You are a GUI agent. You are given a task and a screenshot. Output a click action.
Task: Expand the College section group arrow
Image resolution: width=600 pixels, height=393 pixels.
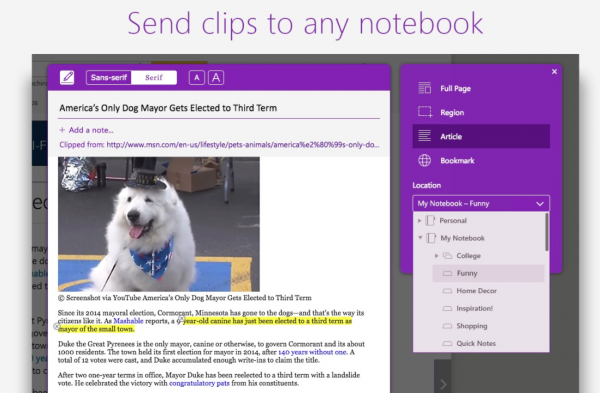[436, 256]
